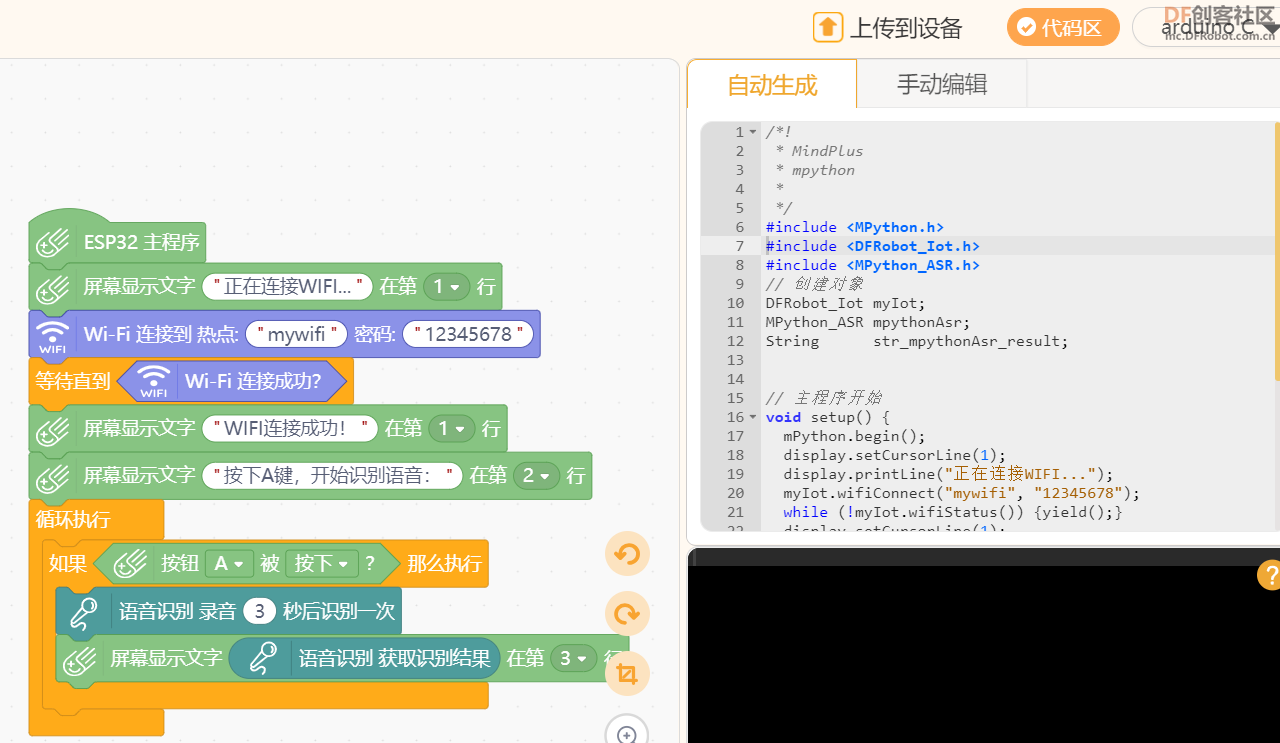Edit the 按下A键，开始识别语音： text field
The image size is (1280, 743).
pyautogui.click(x=332, y=475)
